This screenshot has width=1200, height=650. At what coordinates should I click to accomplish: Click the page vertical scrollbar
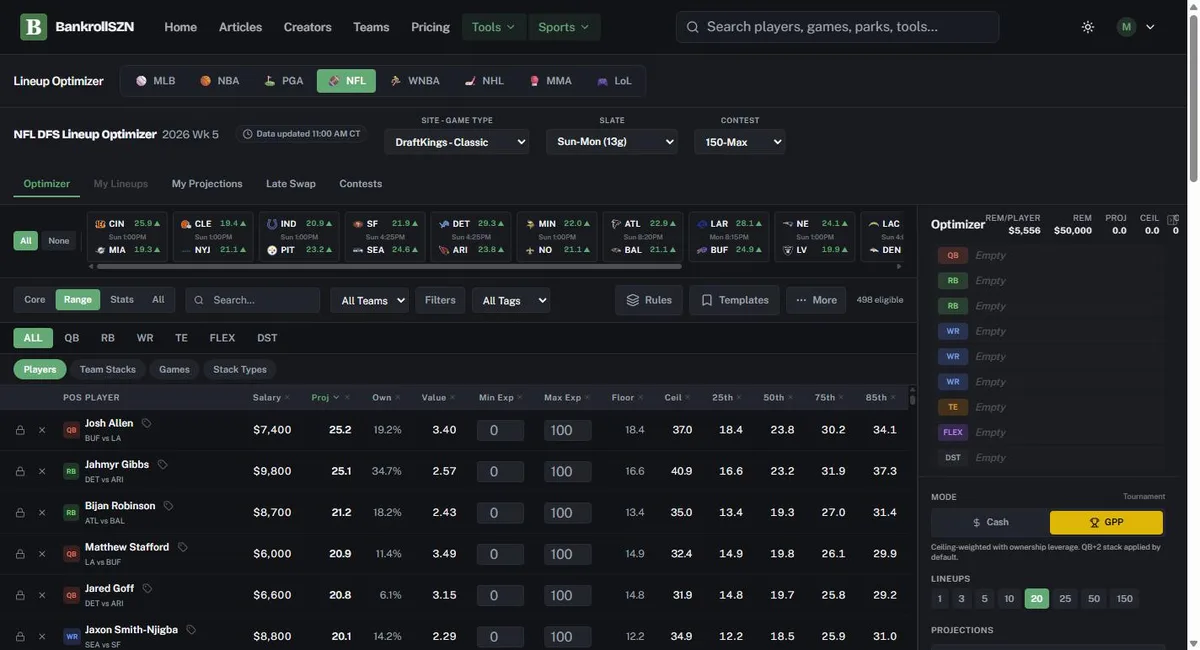point(1192,97)
